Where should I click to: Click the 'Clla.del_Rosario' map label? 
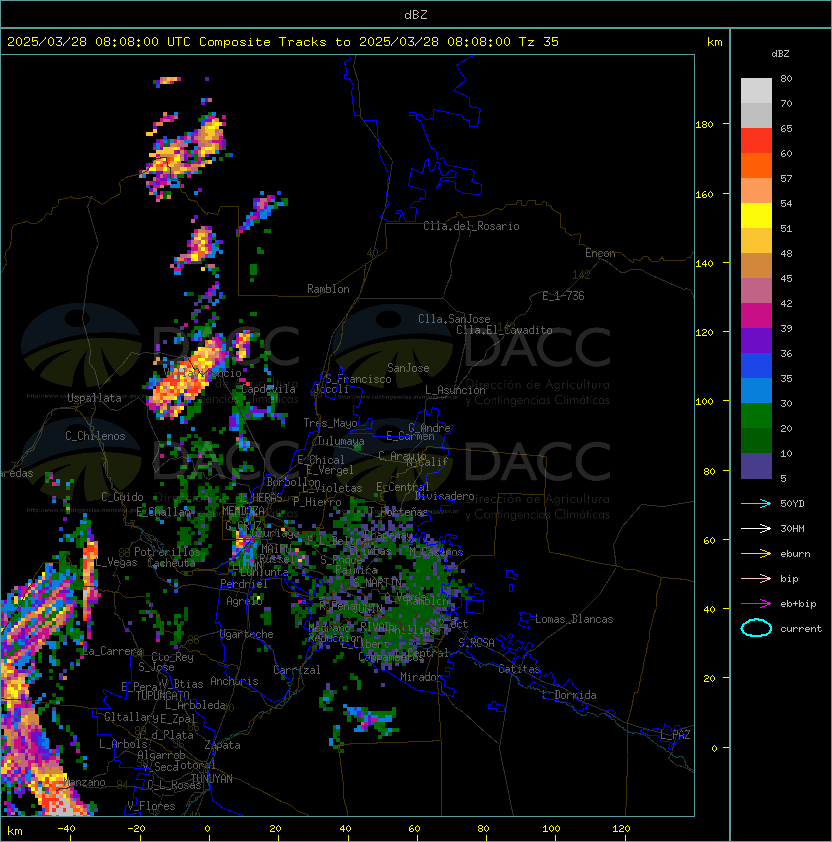coord(471,226)
